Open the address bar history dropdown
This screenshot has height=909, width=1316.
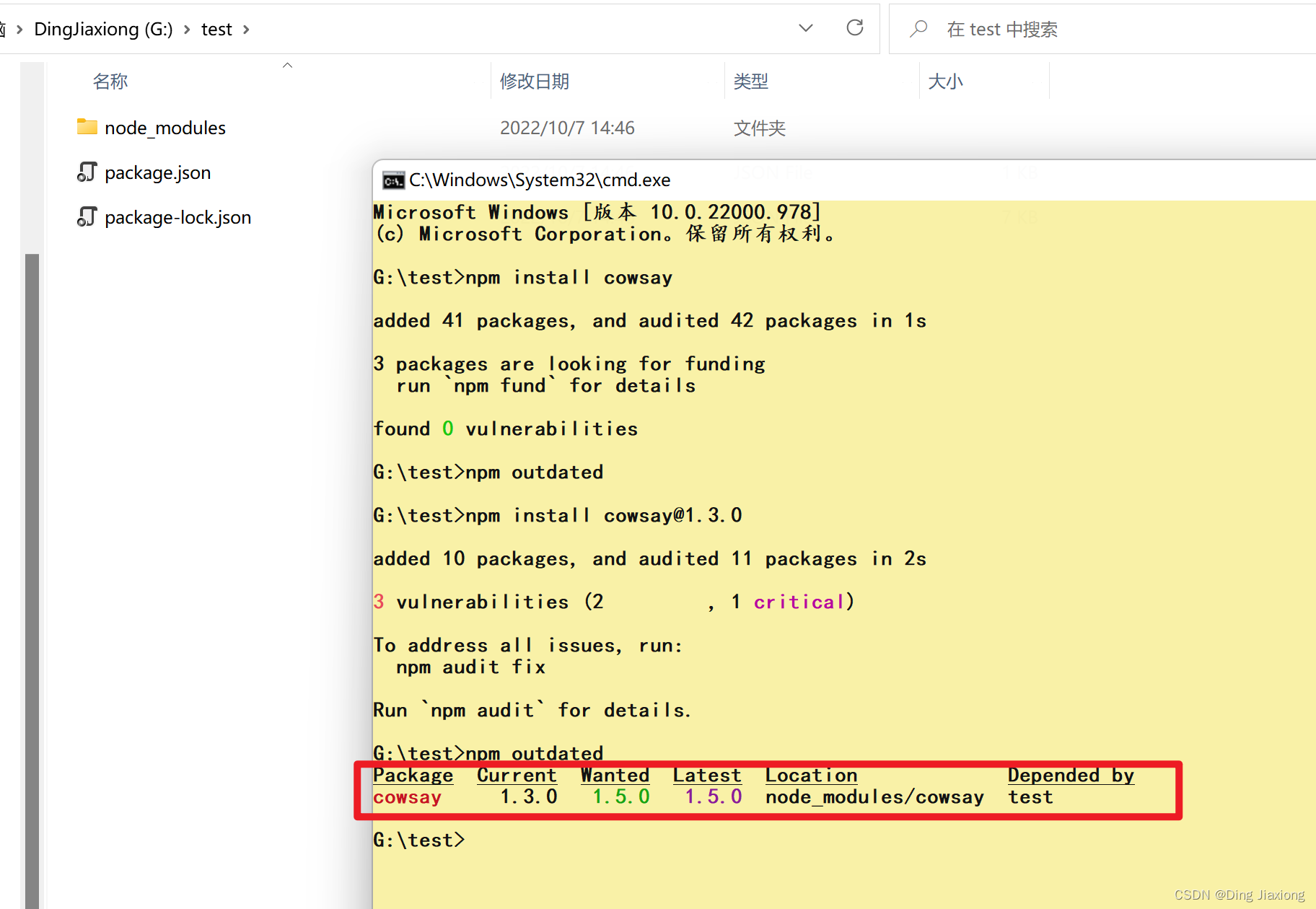pyautogui.click(x=806, y=28)
